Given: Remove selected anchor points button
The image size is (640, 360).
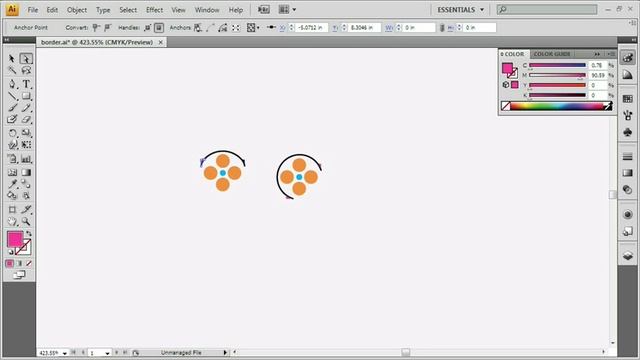Looking at the screenshot, I should (x=198, y=28).
